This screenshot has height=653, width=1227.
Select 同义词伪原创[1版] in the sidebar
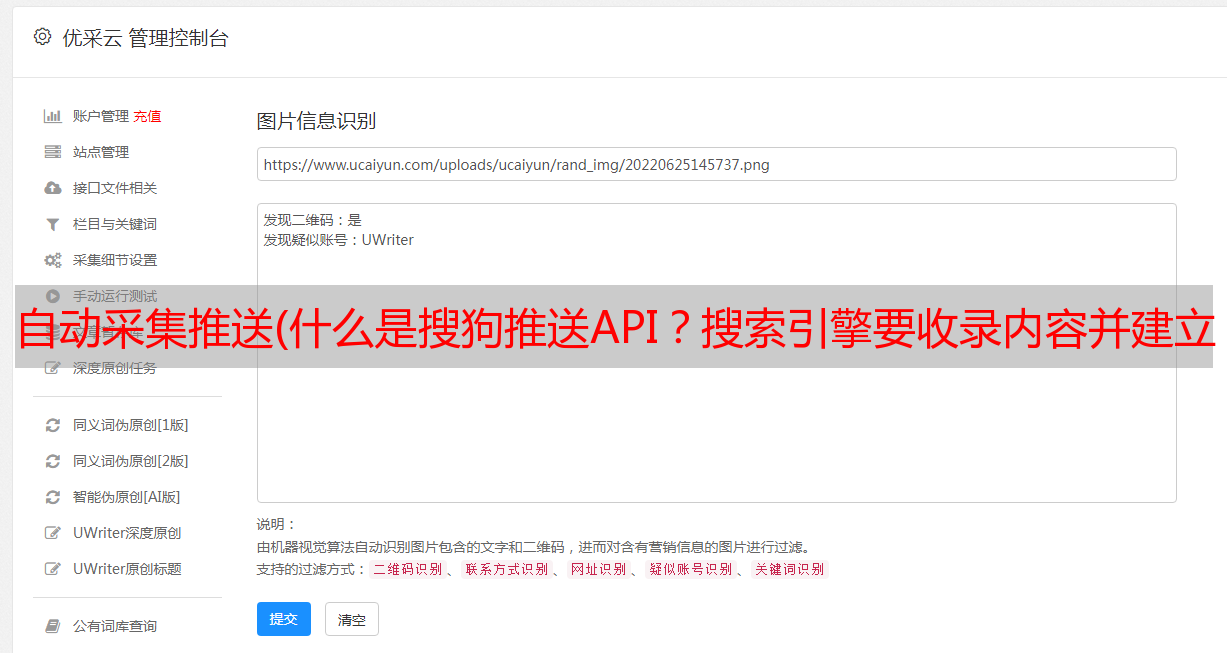coord(131,425)
